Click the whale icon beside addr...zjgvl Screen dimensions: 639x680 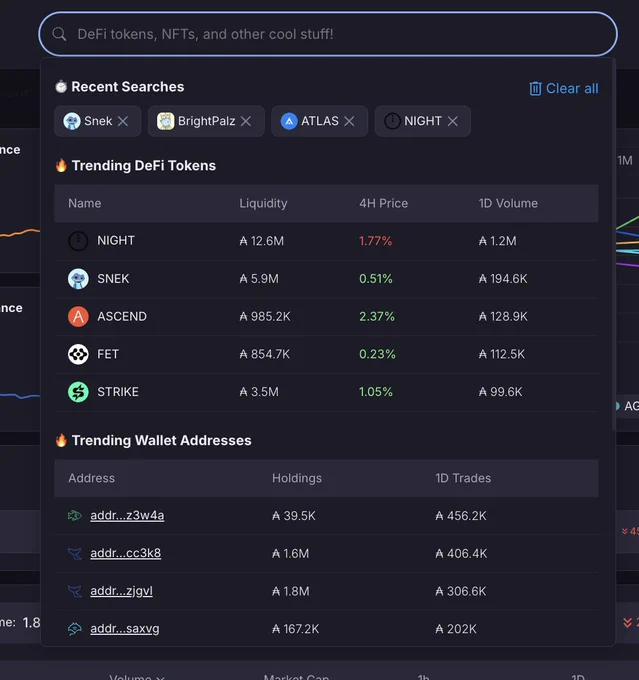(75, 591)
